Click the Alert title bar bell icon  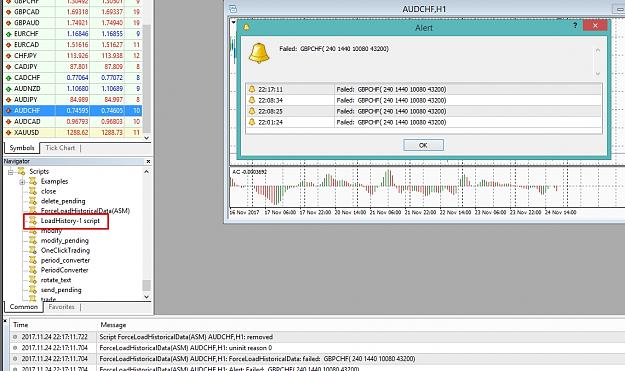(246, 27)
